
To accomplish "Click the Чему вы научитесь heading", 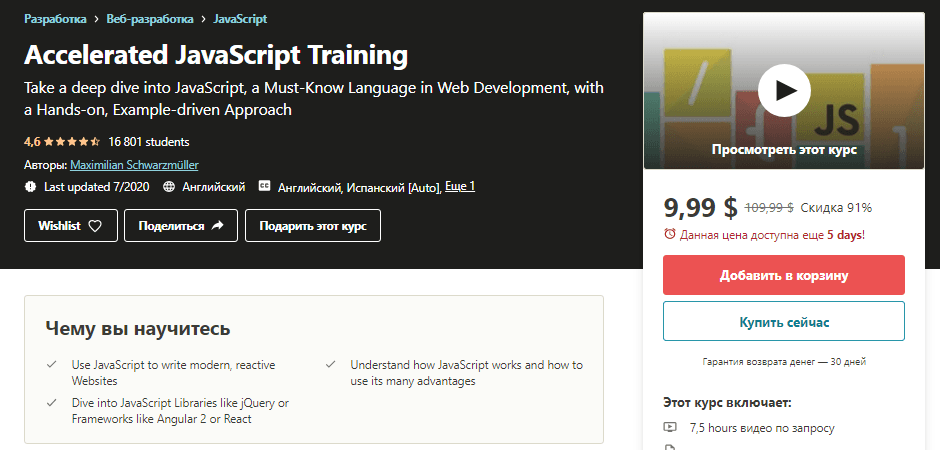I will click(x=137, y=328).
